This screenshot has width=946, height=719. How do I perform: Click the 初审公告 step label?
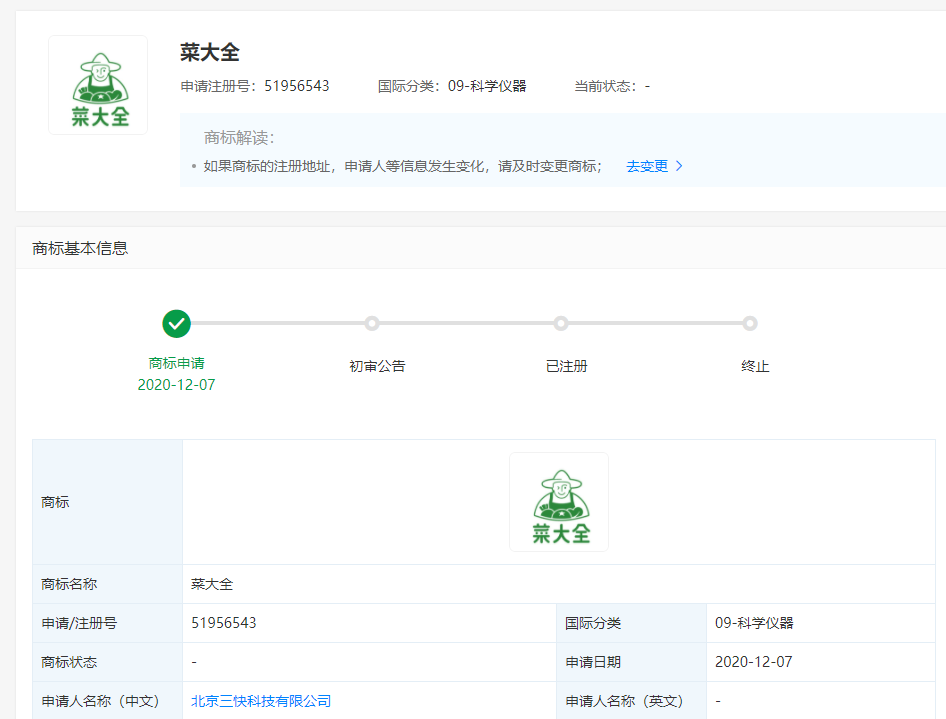click(377, 366)
